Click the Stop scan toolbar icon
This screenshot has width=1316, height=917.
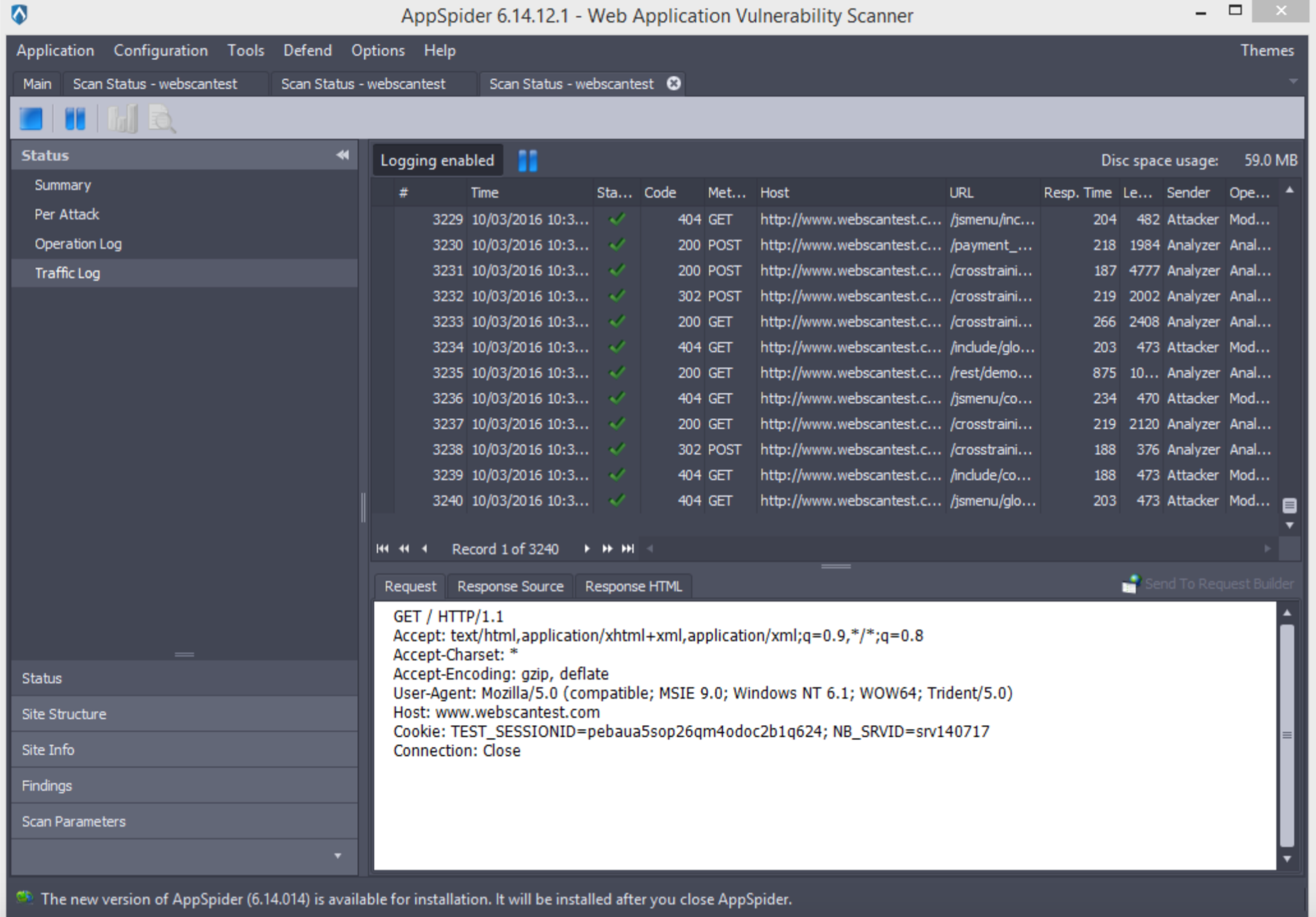pos(31,119)
